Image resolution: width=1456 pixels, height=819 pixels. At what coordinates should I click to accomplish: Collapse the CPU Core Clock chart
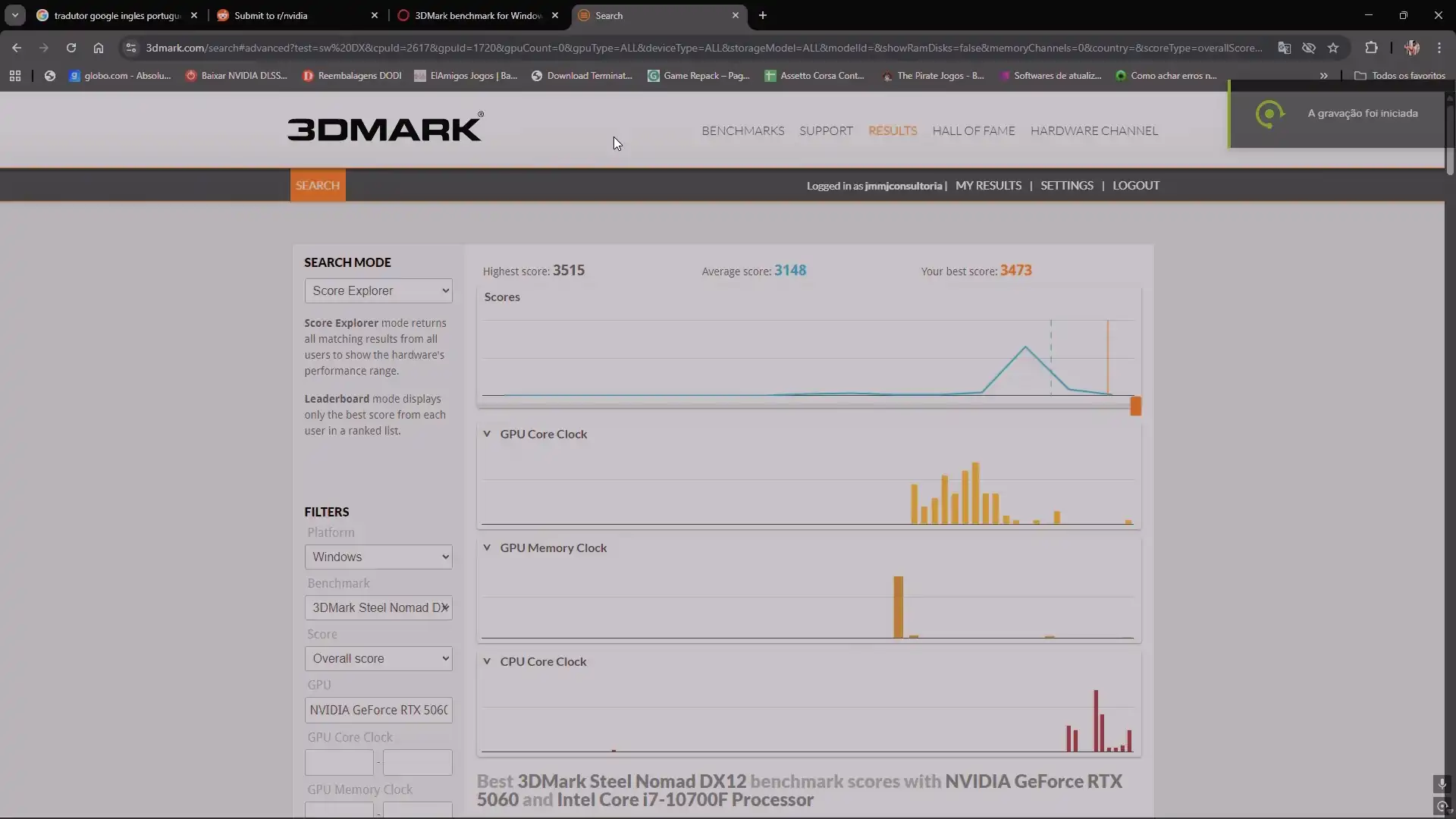487,662
